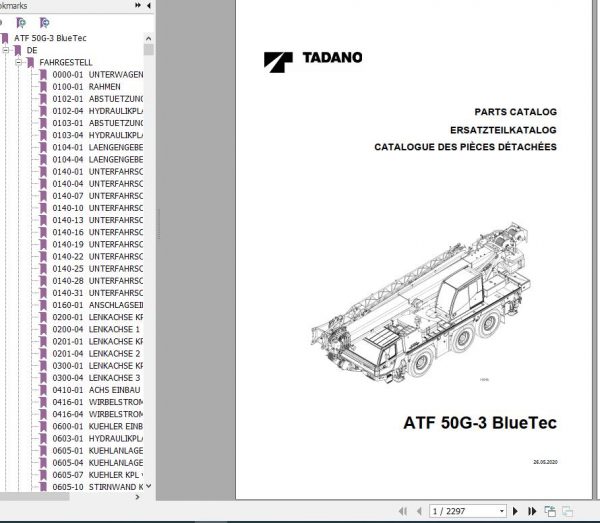Viewport: 600px width, 523px height.
Task: Toggle continuous page view icon
Action: pyautogui.click(x=567, y=511)
